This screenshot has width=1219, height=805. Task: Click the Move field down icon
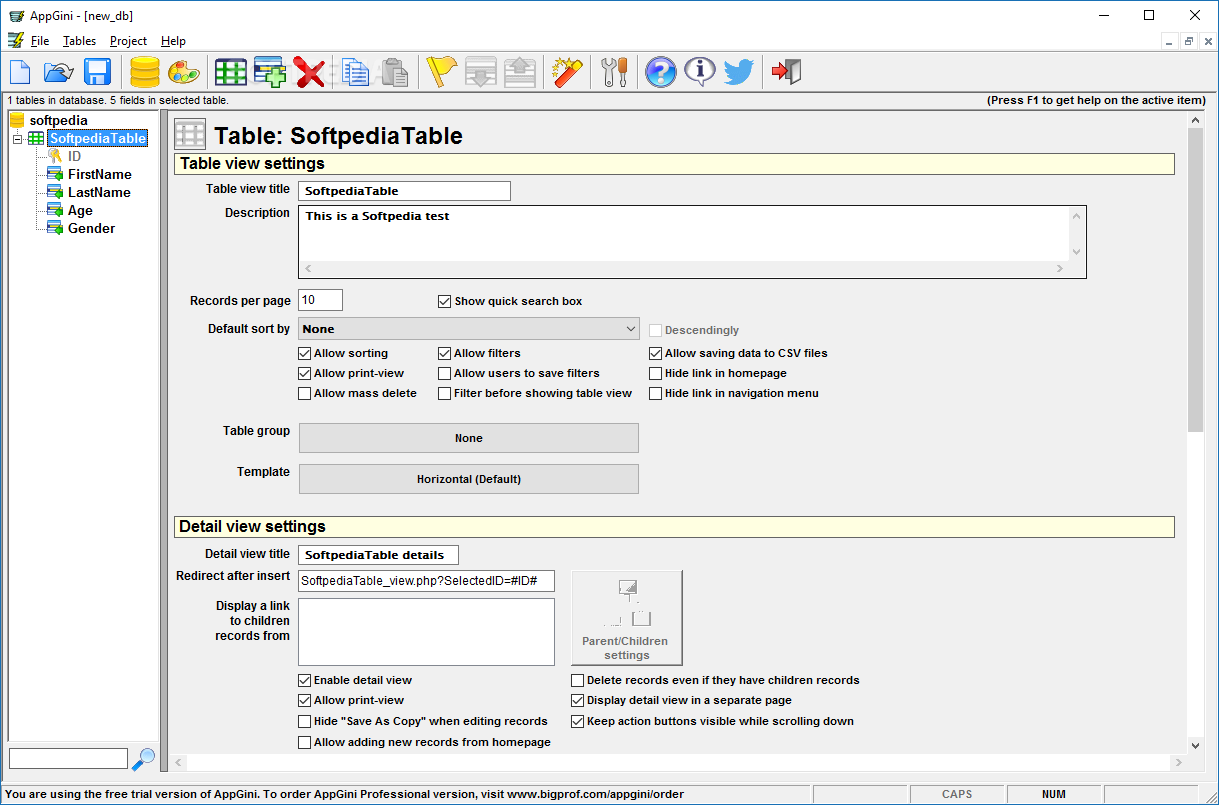pos(481,72)
